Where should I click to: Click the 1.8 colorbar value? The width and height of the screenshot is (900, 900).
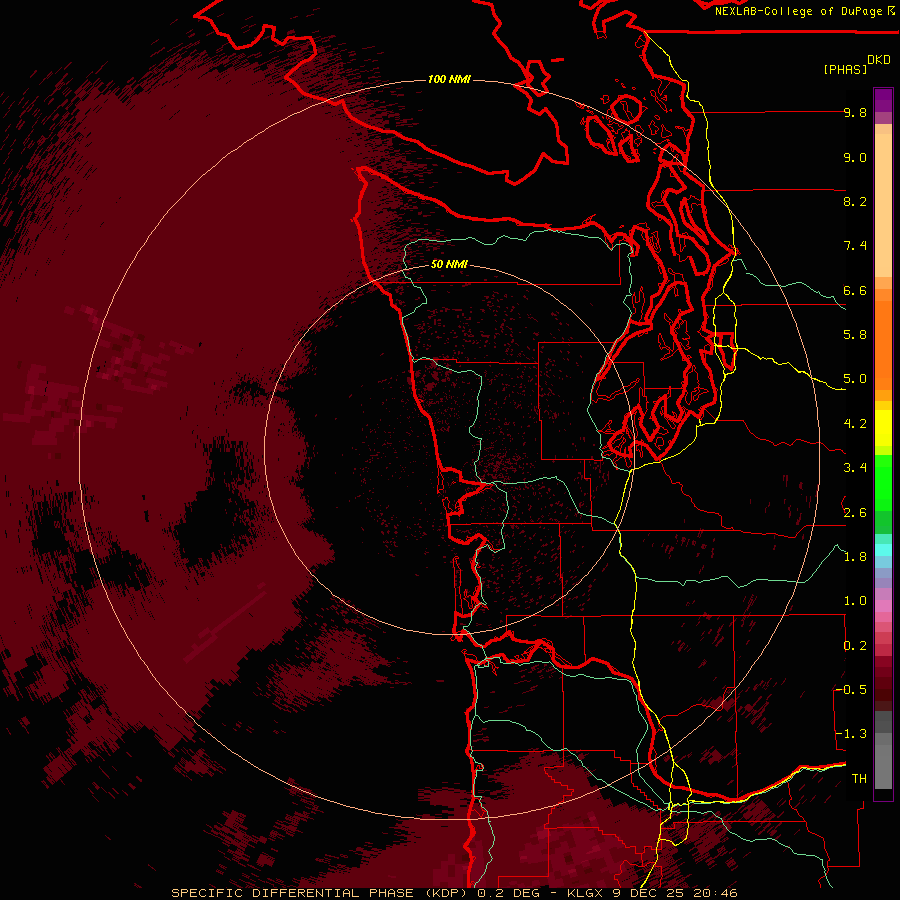click(x=855, y=557)
